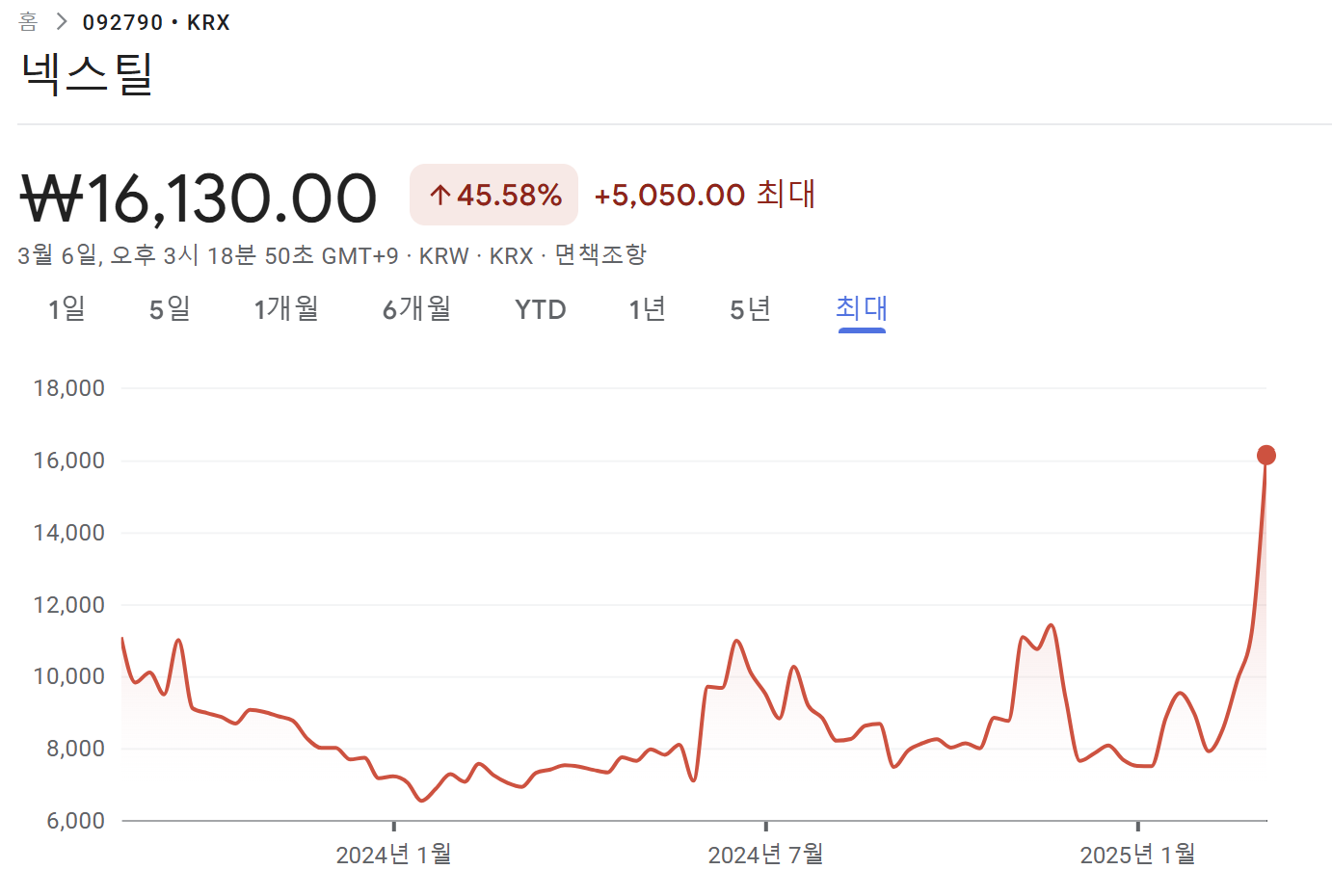Switch to the 1년 range tab
Screen dimensions: 1332x896
648,309
